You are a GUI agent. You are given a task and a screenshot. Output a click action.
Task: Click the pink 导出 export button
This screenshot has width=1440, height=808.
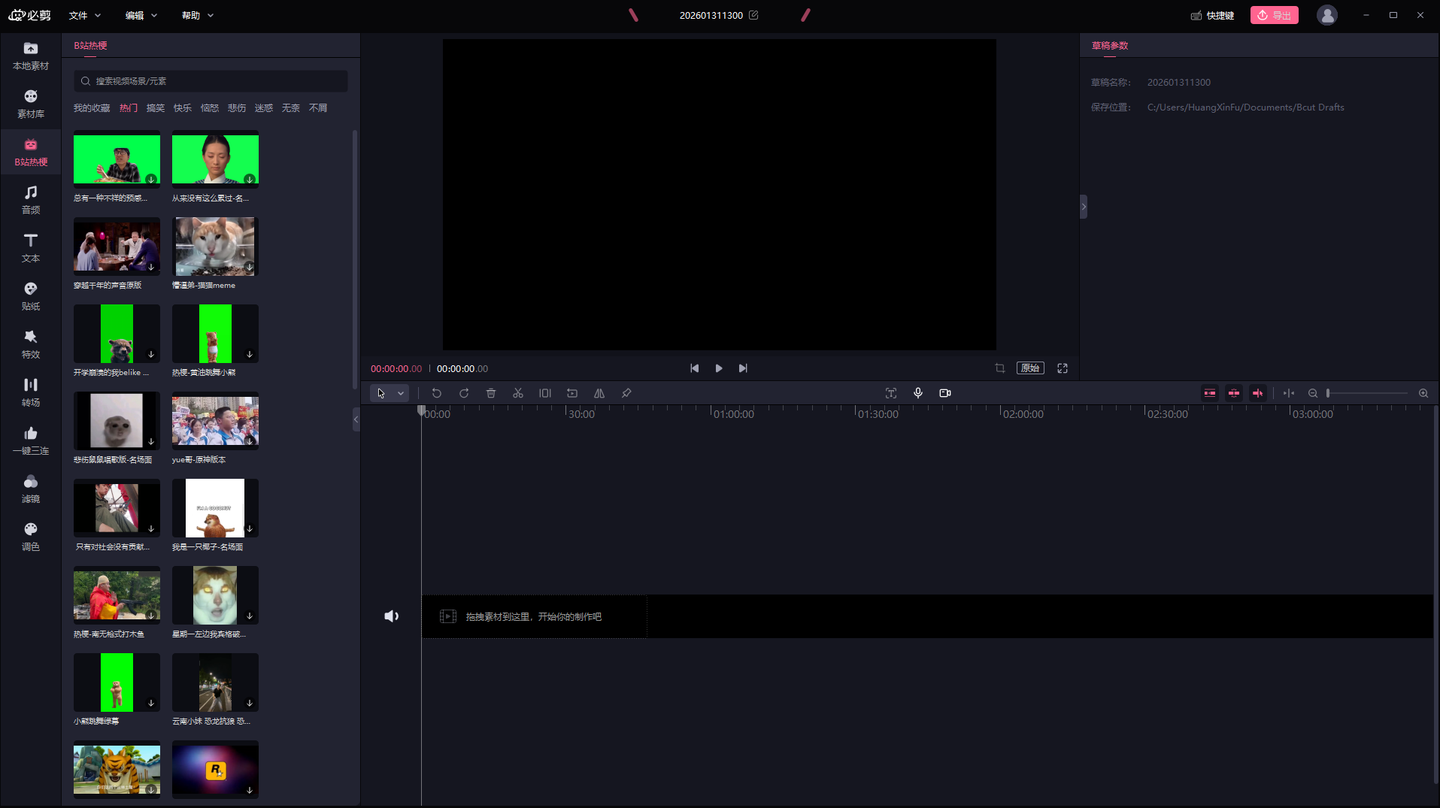coord(1274,16)
